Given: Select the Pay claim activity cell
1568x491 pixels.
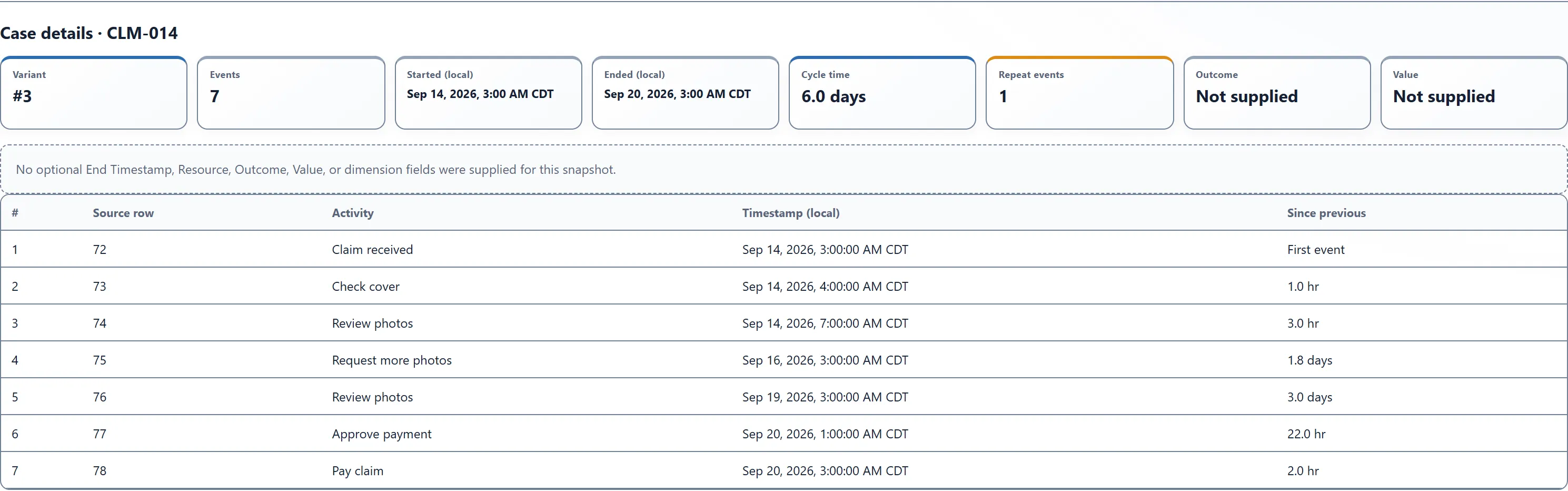Looking at the screenshot, I should tap(358, 471).
